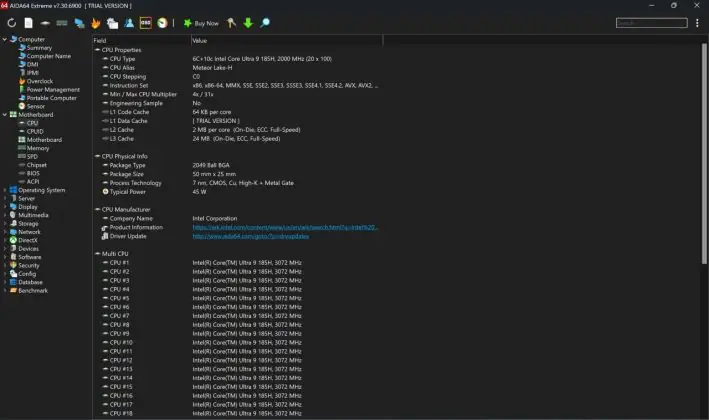
Task: Select BIOS in the tree
Action: tap(33, 174)
